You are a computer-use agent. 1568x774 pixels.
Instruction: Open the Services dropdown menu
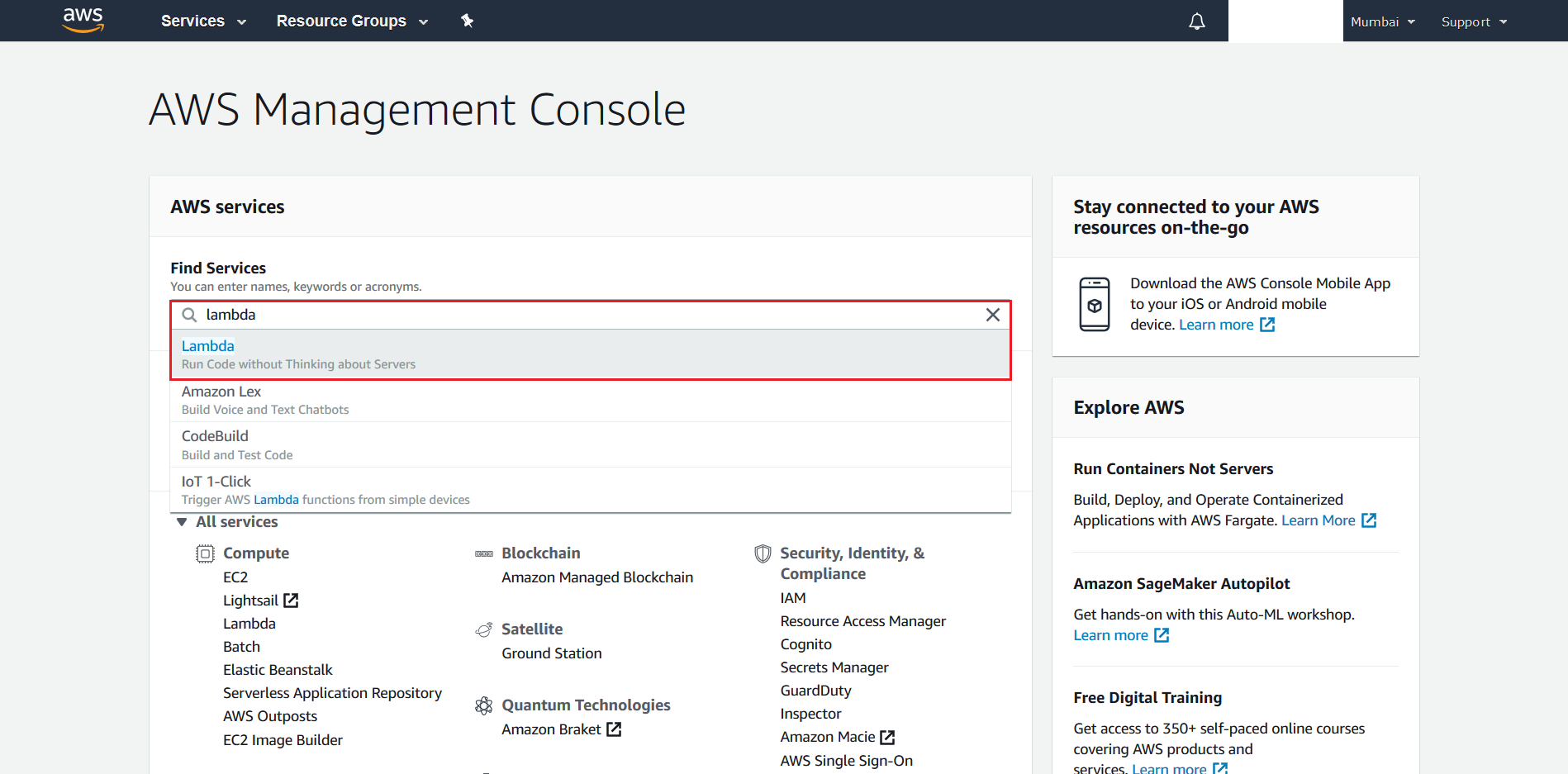pyautogui.click(x=203, y=21)
